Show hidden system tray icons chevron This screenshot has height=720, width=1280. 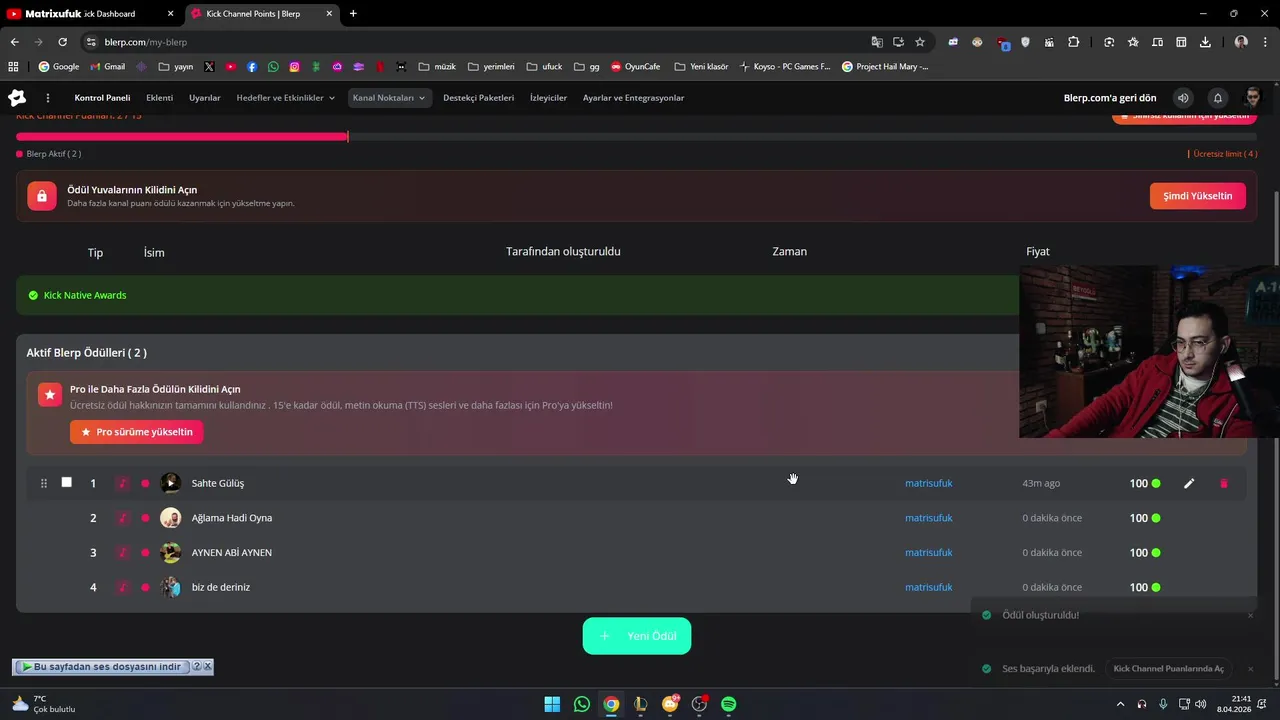pyautogui.click(x=1120, y=704)
